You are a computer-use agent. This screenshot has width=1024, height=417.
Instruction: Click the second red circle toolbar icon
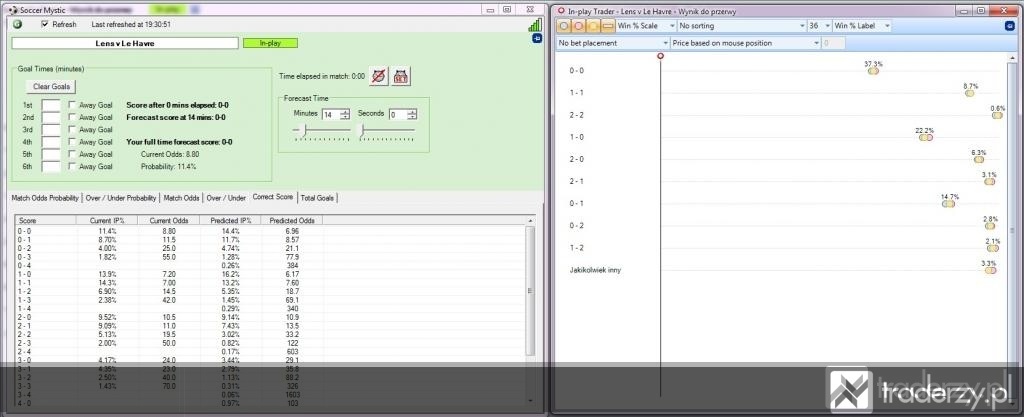point(578,26)
